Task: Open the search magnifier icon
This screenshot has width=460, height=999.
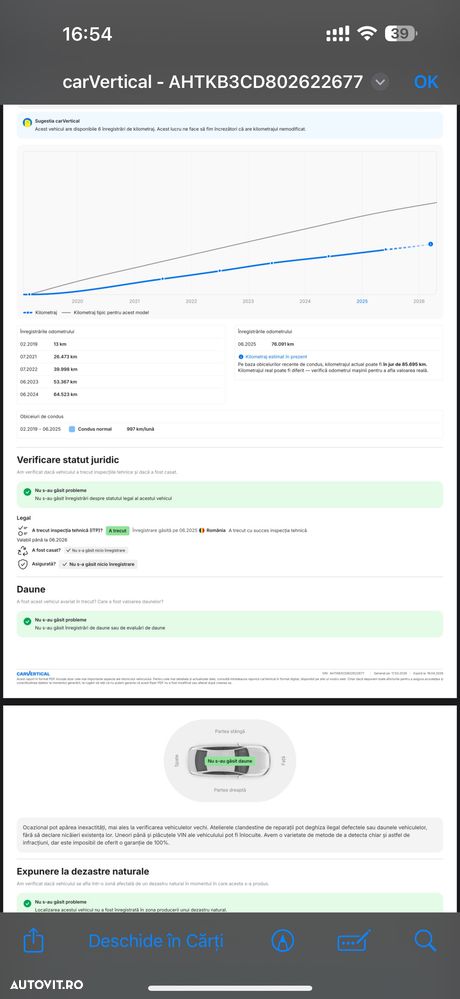Action: click(x=424, y=940)
